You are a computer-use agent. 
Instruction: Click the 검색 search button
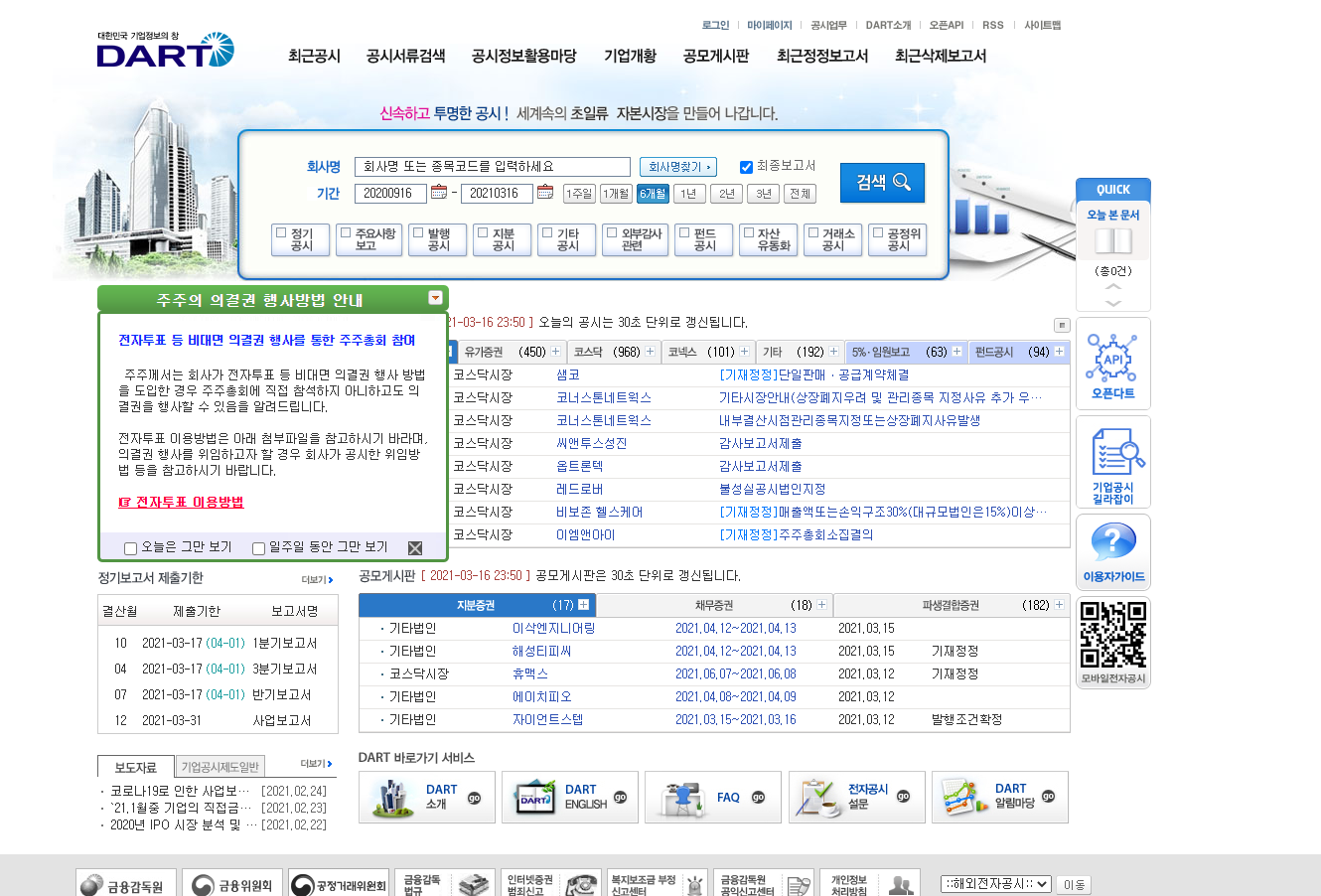(882, 183)
